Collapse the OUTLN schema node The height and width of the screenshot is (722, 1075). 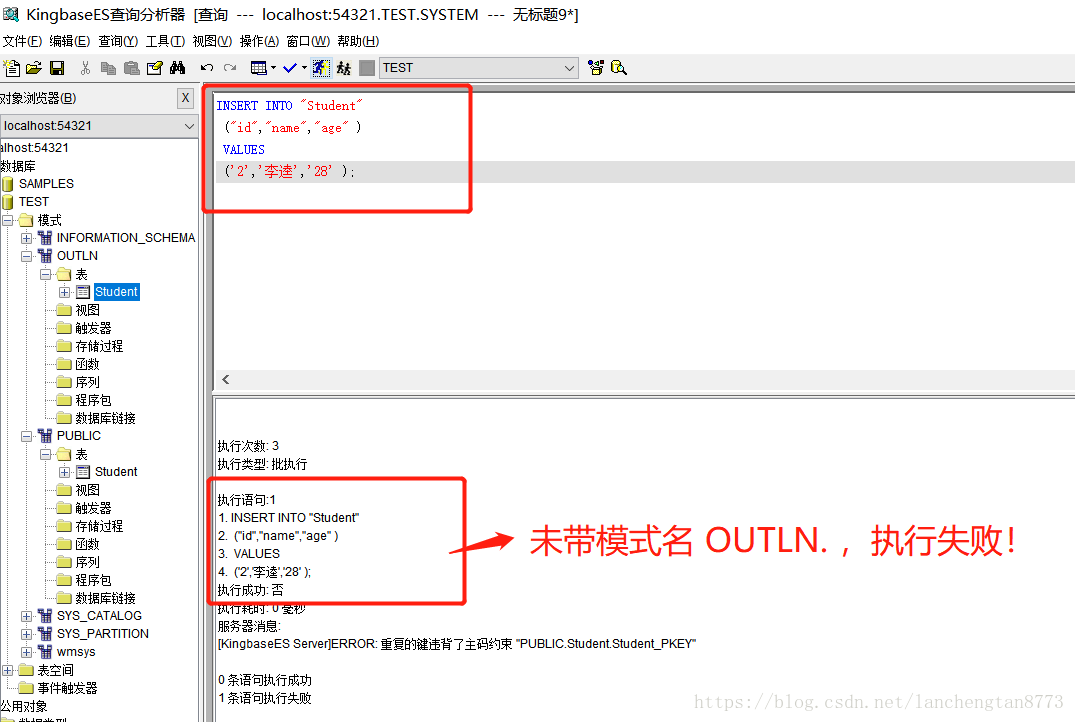point(26,256)
